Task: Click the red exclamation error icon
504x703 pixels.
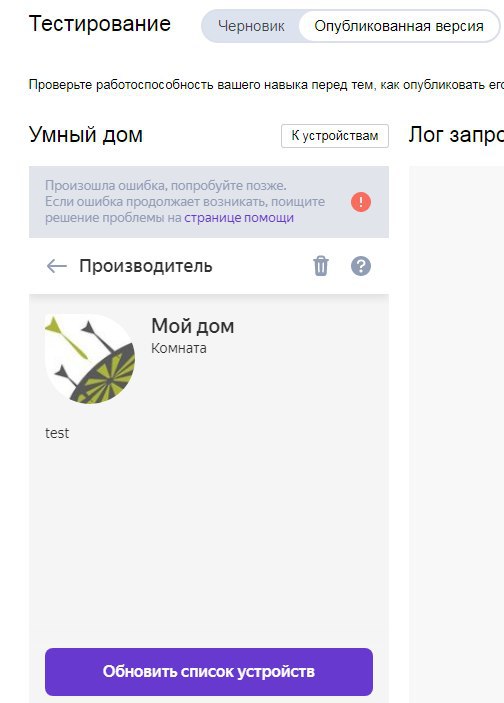Action: [x=361, y=202]
